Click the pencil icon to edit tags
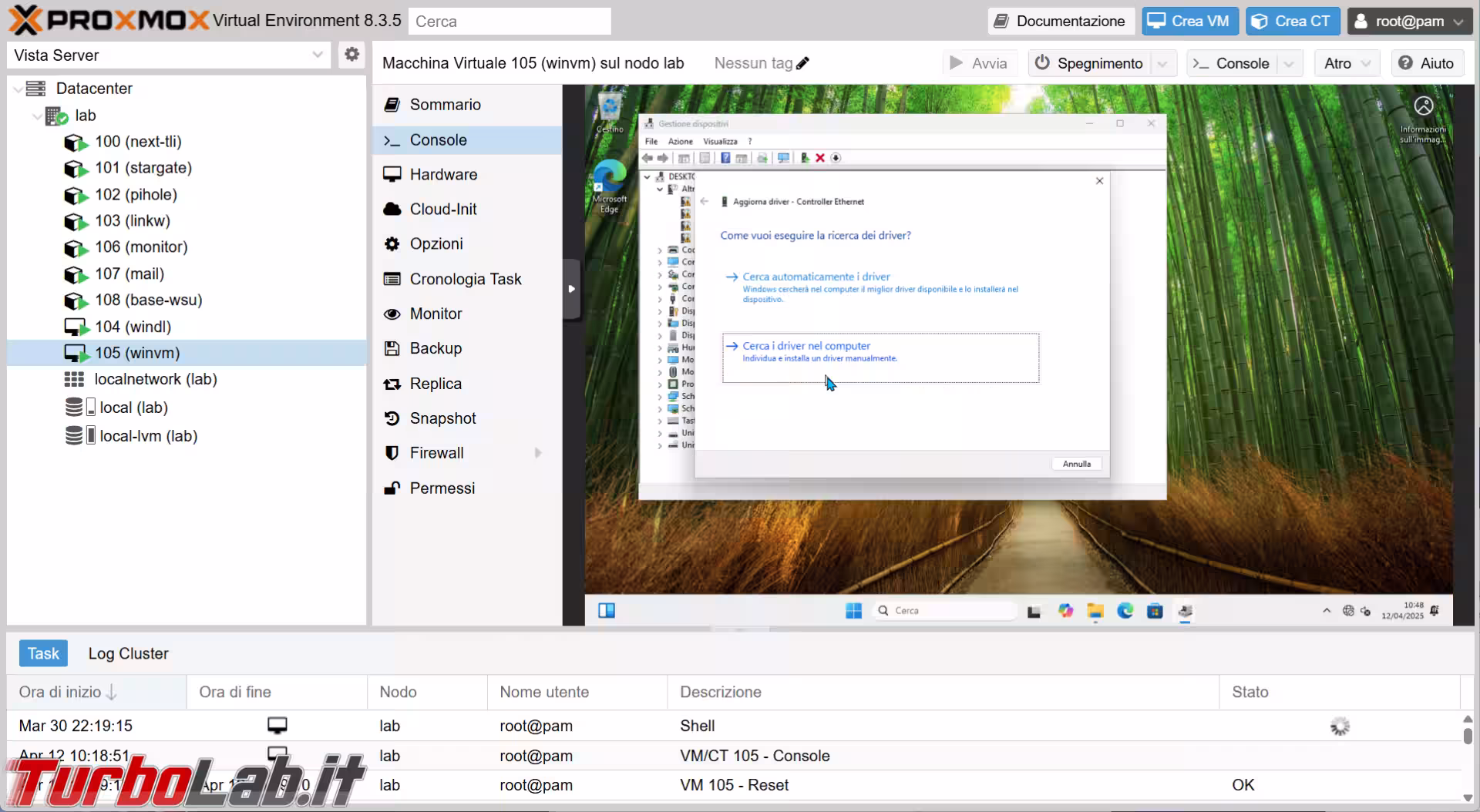Viewport: 1480px width, 812px height. click(803, 63)
